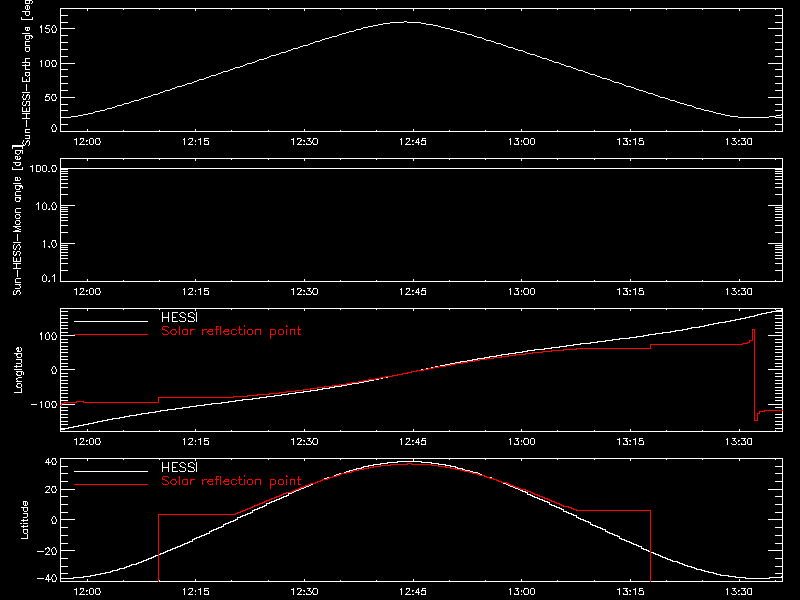Click 100.0 tick on Moon angle axis

click(43, 168)
